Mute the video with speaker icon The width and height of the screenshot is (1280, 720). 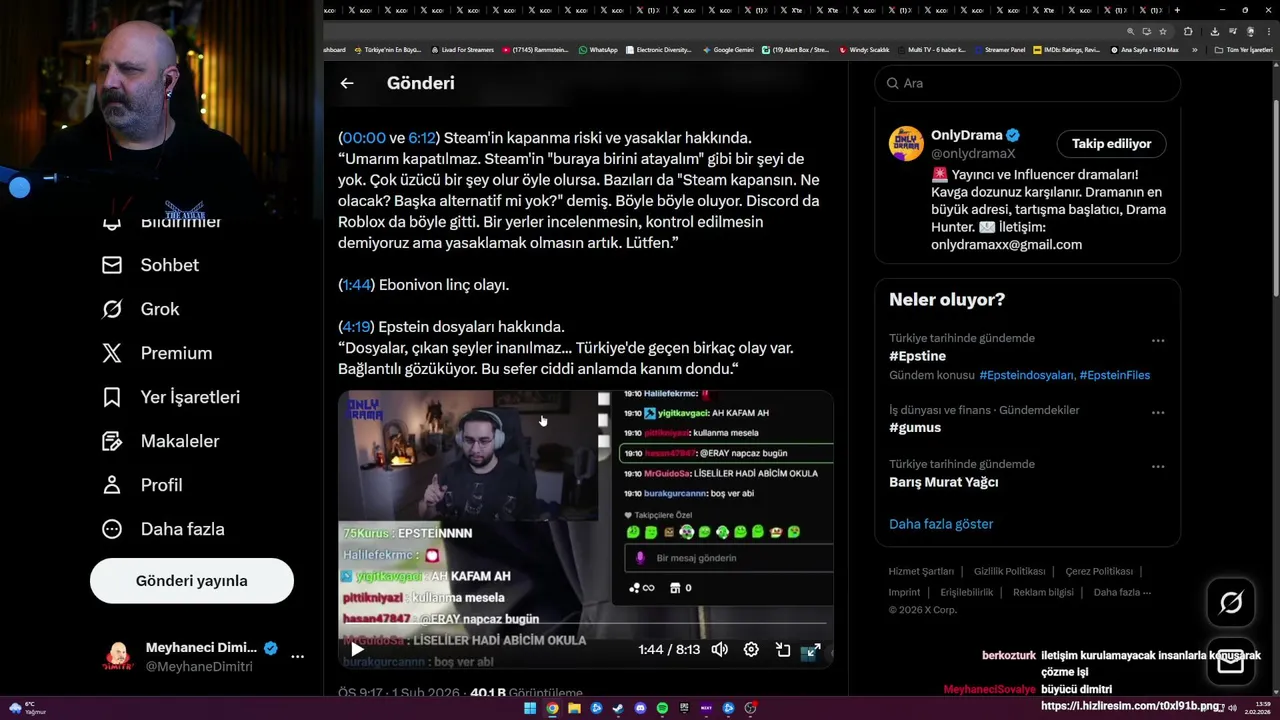click(719, 650)
